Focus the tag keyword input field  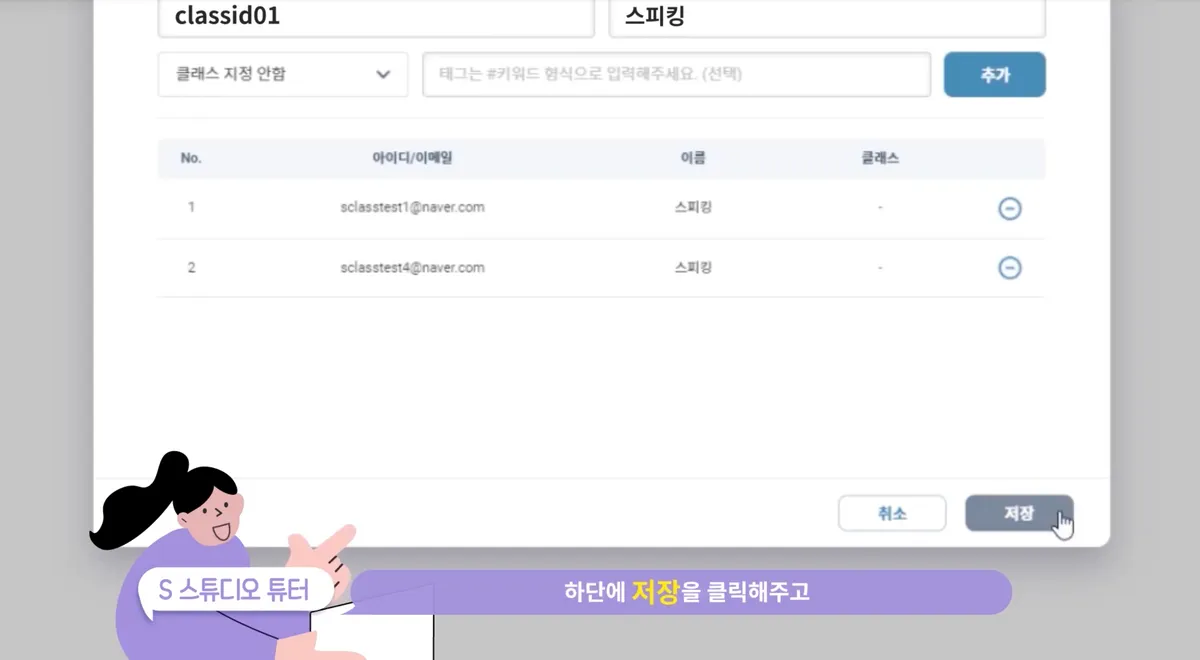676,74
